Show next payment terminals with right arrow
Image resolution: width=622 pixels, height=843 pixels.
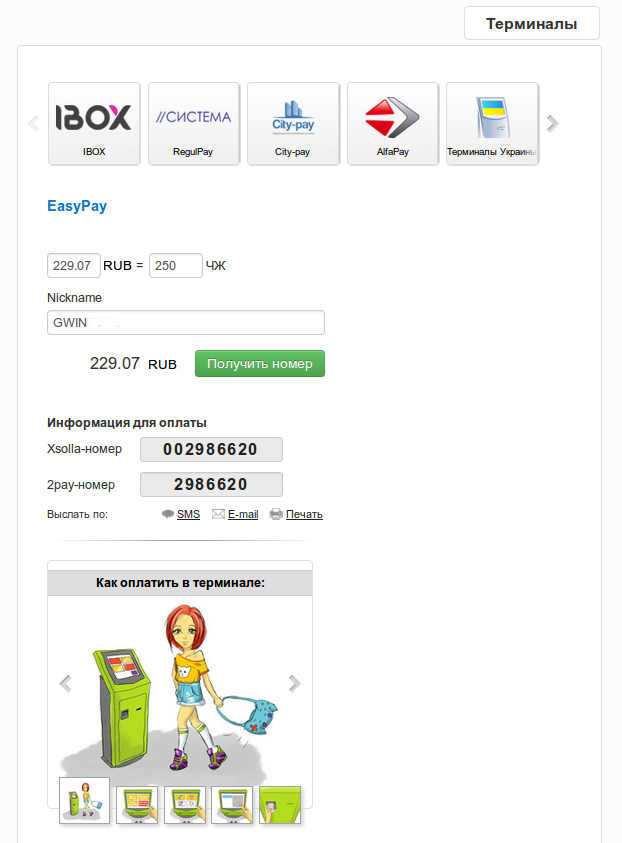pyautogui.click(x=553, y=124)
